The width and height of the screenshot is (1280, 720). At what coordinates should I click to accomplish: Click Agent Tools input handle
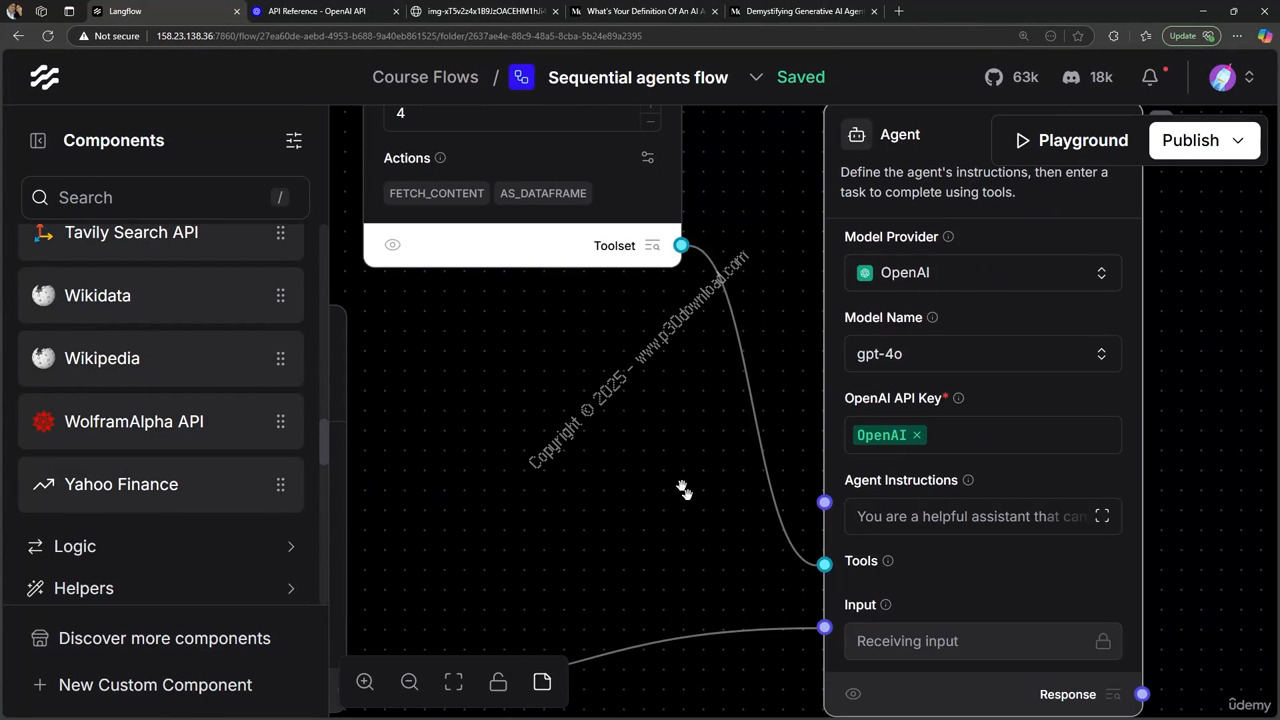coord(825,564)
